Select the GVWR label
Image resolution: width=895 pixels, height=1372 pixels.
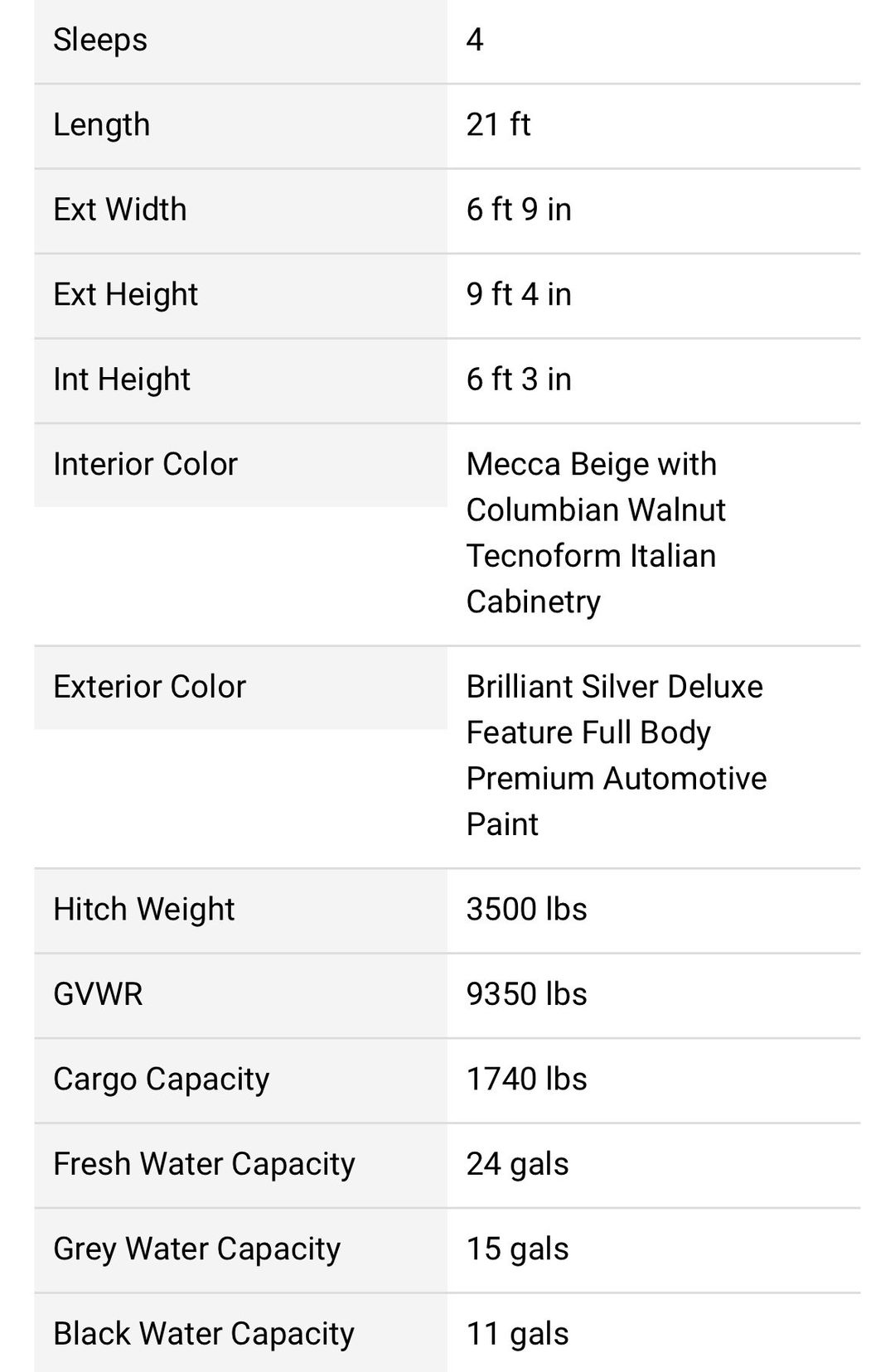(x=98, y=994)
